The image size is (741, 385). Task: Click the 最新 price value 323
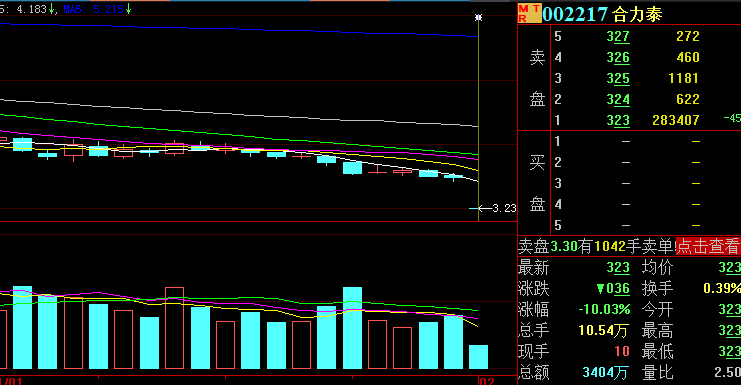coord(618,268)
